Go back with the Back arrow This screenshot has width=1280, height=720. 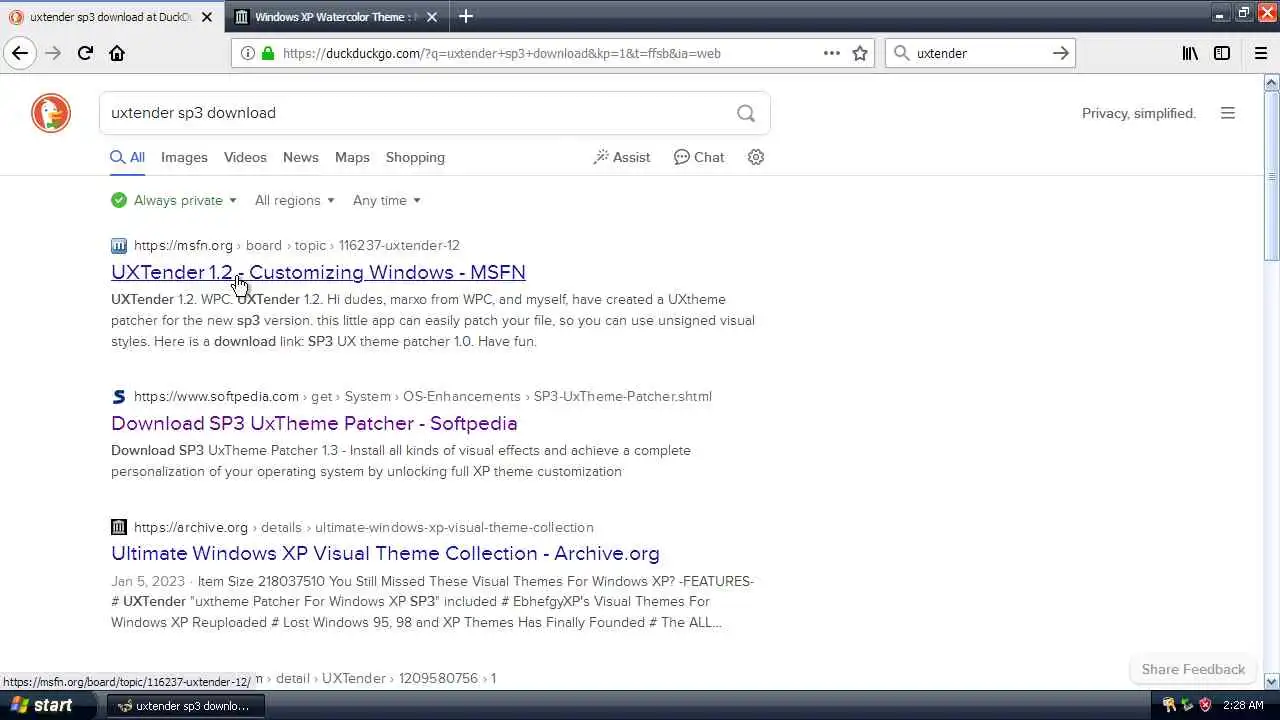click(20, 53)
